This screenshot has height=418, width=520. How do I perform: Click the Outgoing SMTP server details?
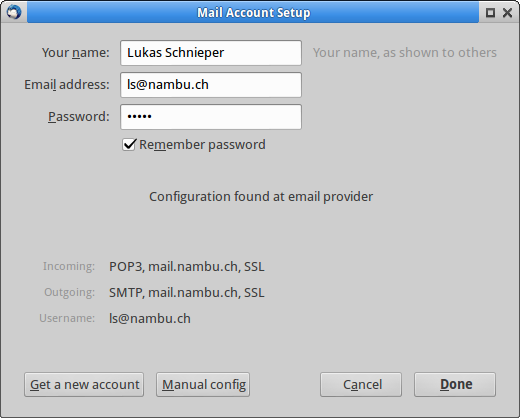(x=187, y=293)
